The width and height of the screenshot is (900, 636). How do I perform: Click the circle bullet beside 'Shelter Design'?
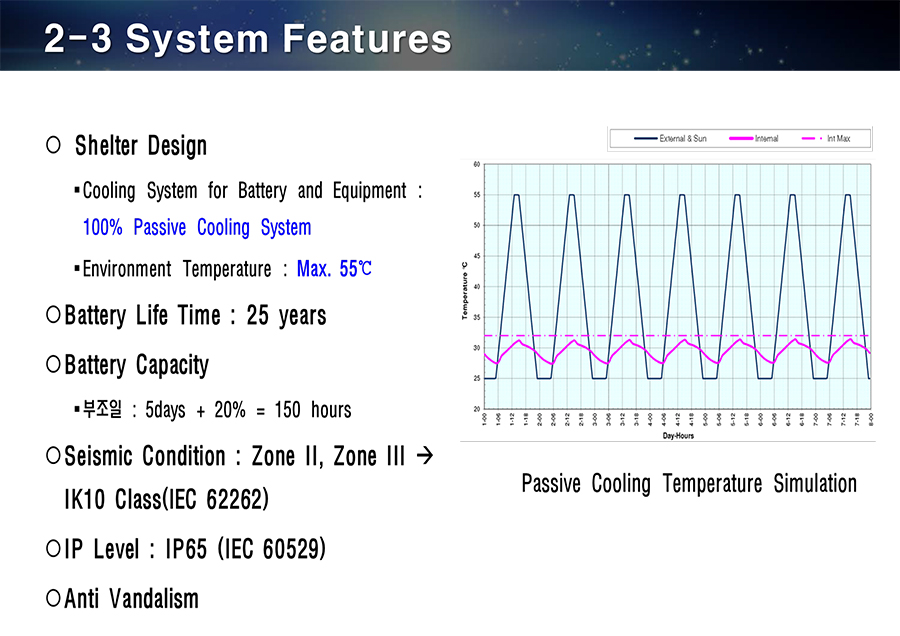53,145
